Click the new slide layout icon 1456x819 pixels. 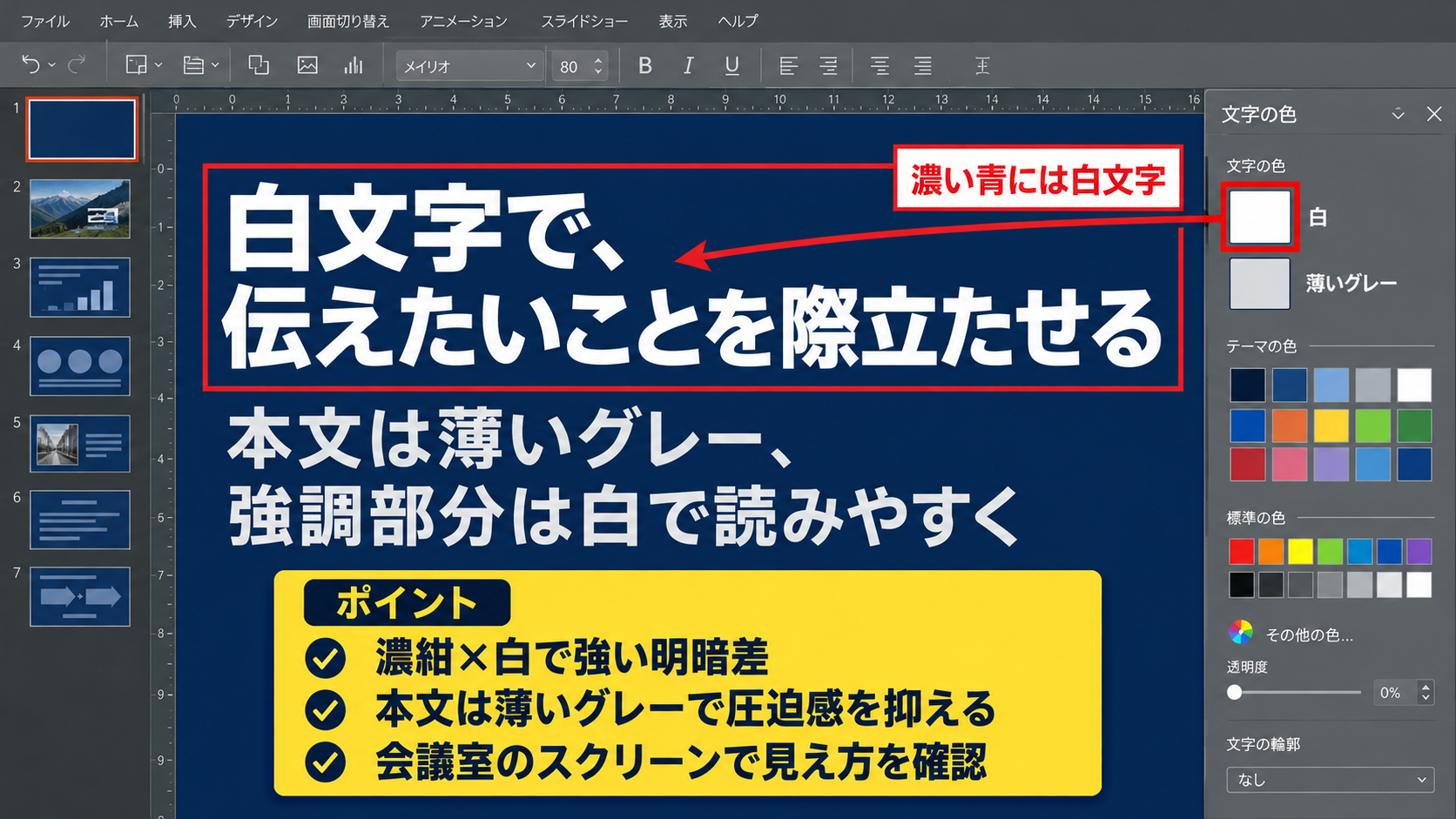point(136,64)
